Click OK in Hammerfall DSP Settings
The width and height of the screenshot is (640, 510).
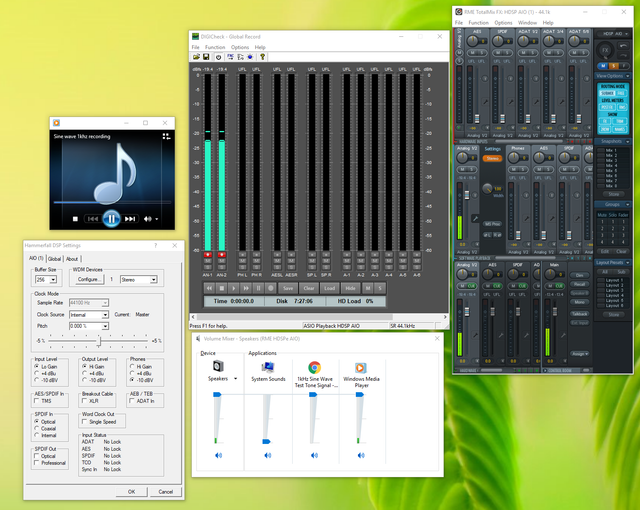tap(131, 492)
